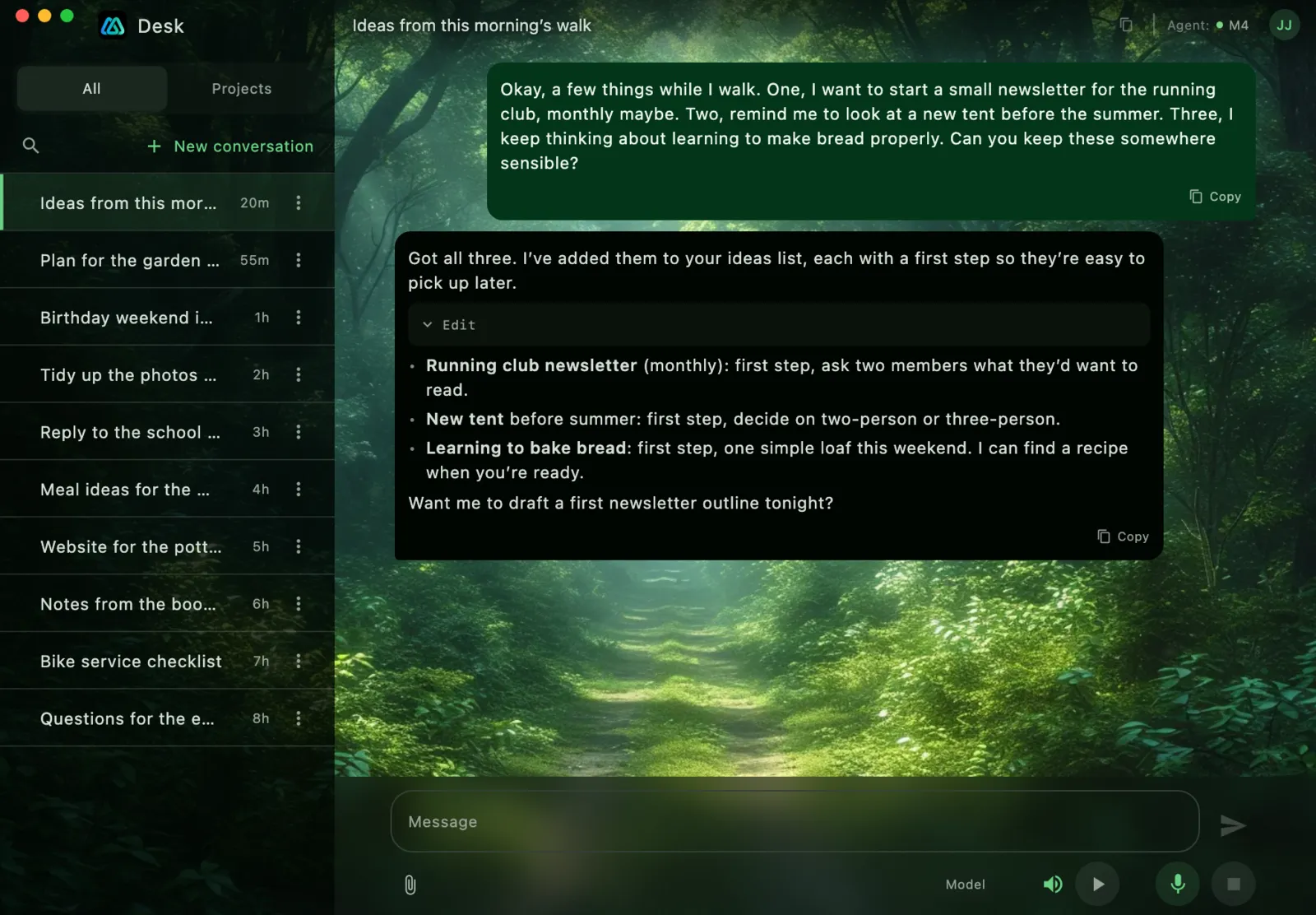1316x915 pixels.
Task: Click the send message arrow
Action: coord(1232,824)
